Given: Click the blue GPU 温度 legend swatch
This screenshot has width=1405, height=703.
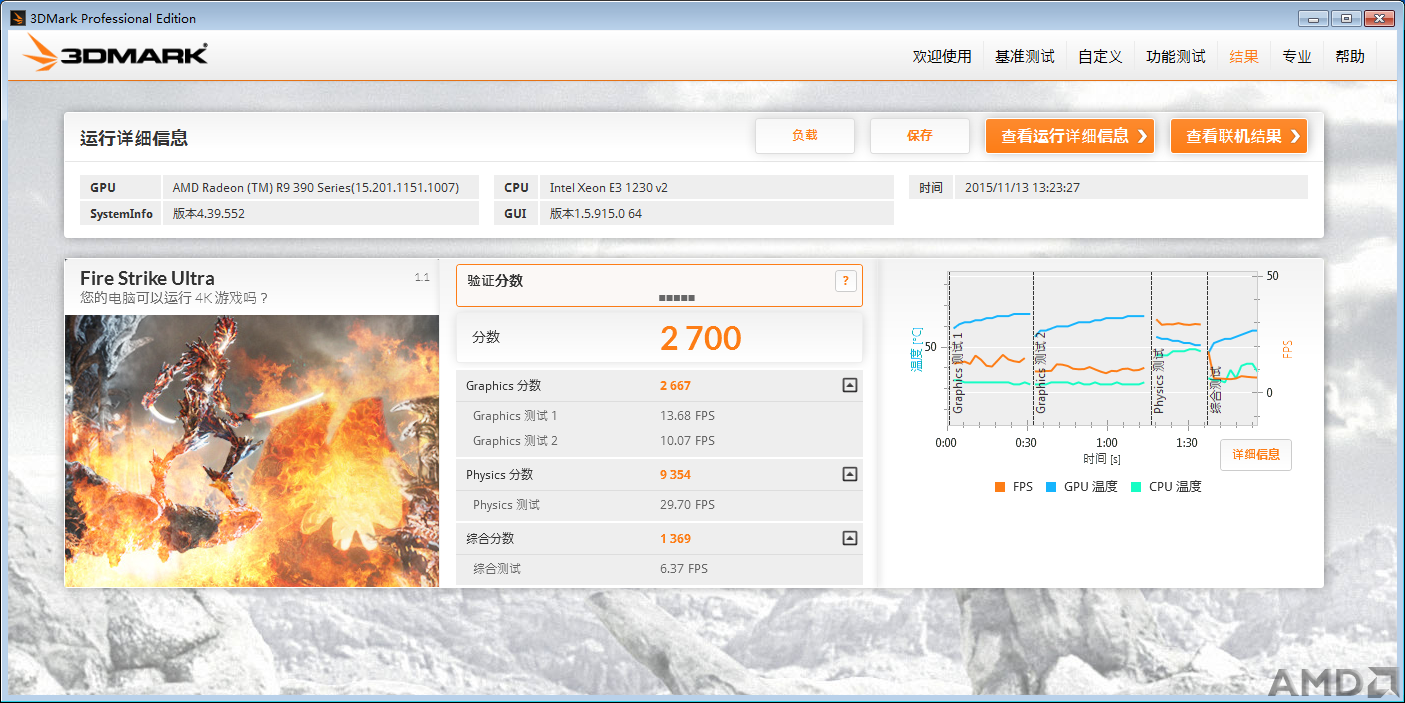Looking at the screenshot, I should [x=1051, y=487].
